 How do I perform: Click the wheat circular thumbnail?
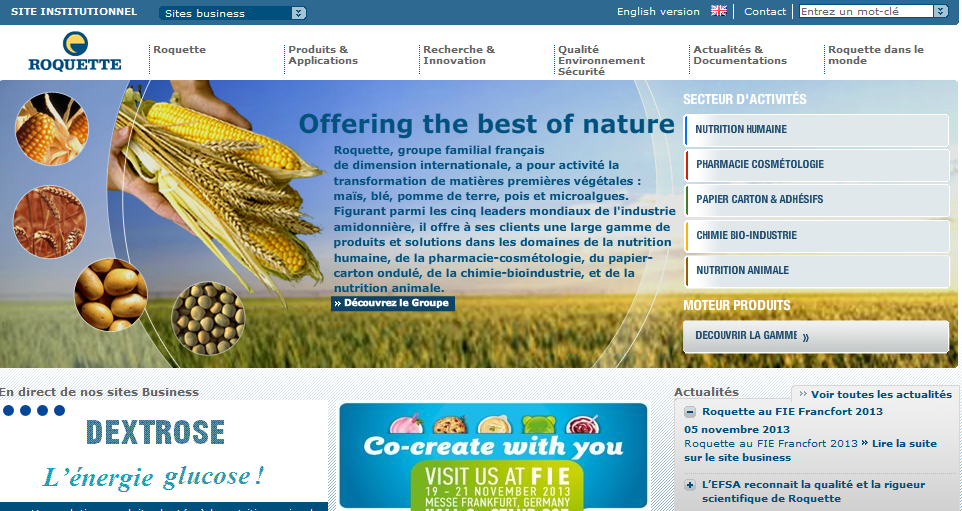coord(50,221)
